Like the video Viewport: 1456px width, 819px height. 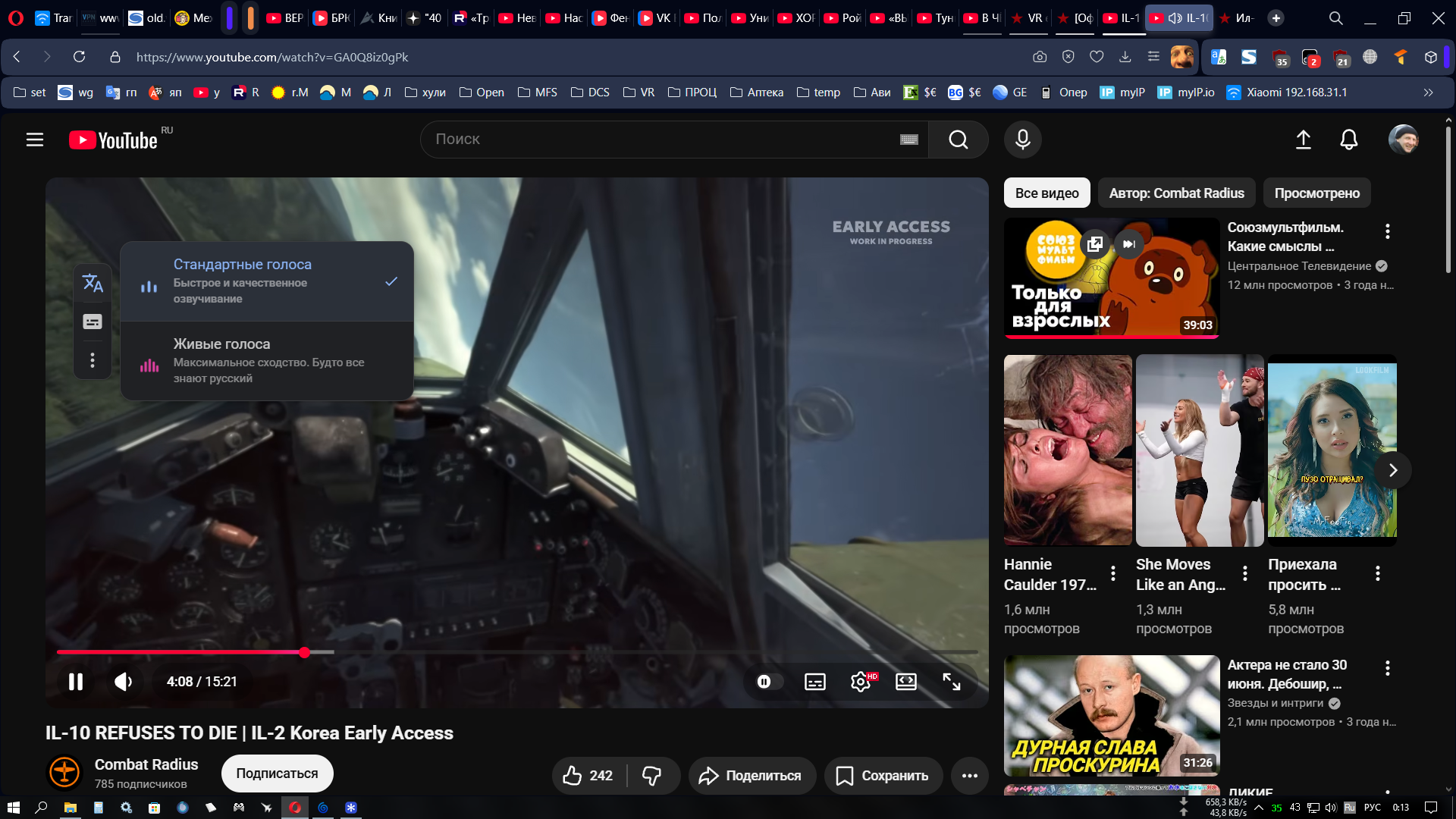pyautogui.click(x=588, y=776)
